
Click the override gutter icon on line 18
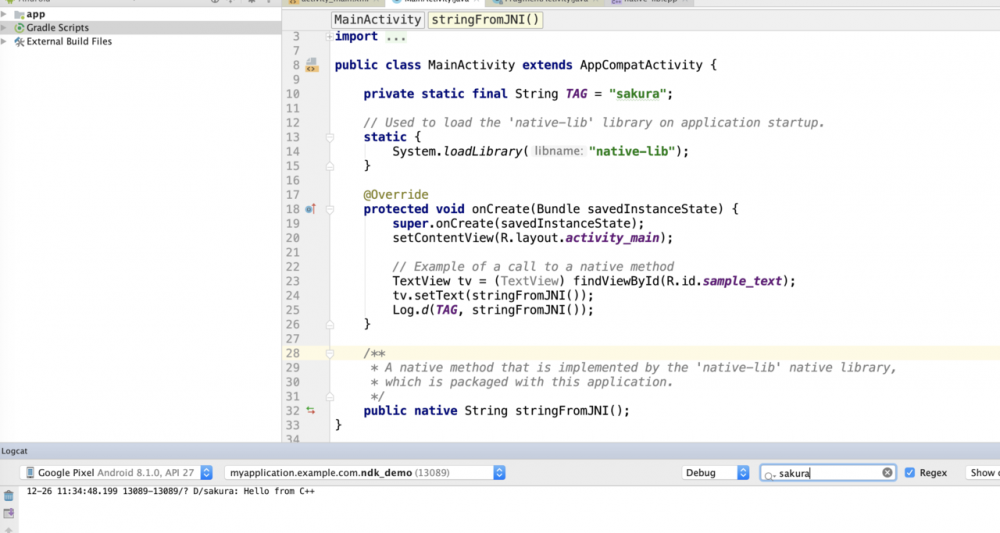pyautogui.click(x=310, y=209)
